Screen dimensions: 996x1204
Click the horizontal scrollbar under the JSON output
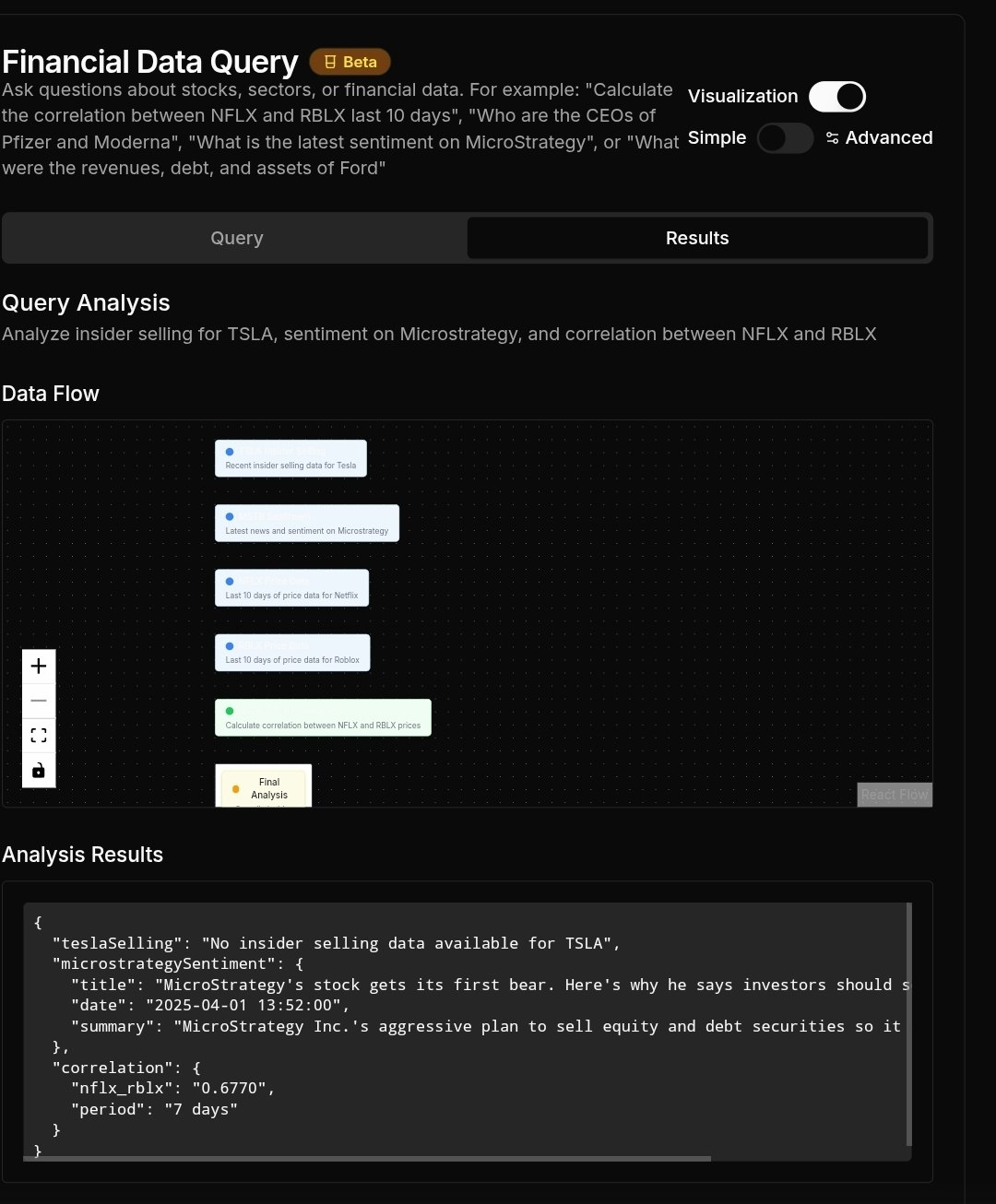coord(367,1158)
